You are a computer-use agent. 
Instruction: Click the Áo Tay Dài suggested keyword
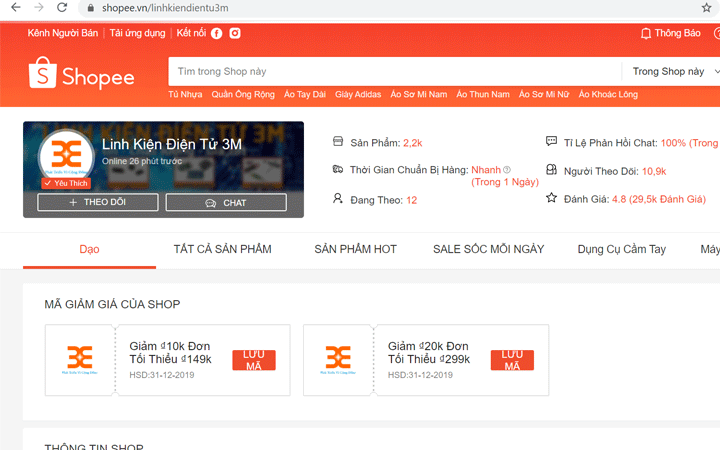point(305,95)
